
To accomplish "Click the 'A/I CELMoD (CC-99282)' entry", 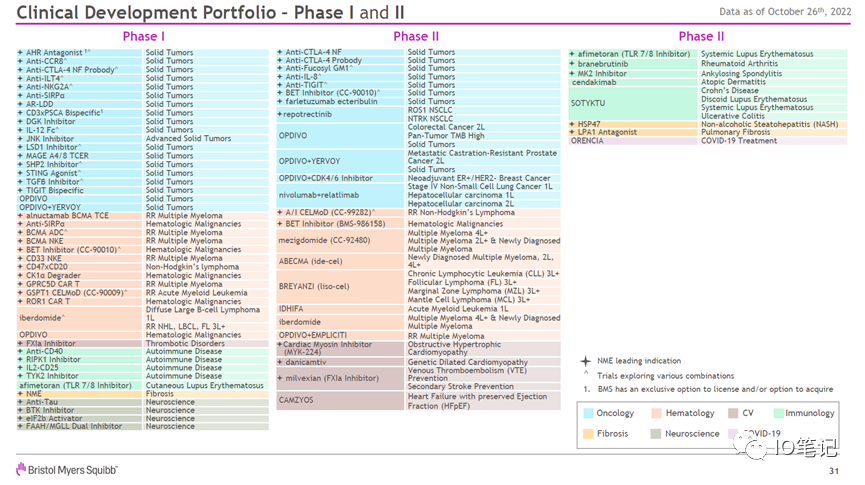I will point(328,212).
